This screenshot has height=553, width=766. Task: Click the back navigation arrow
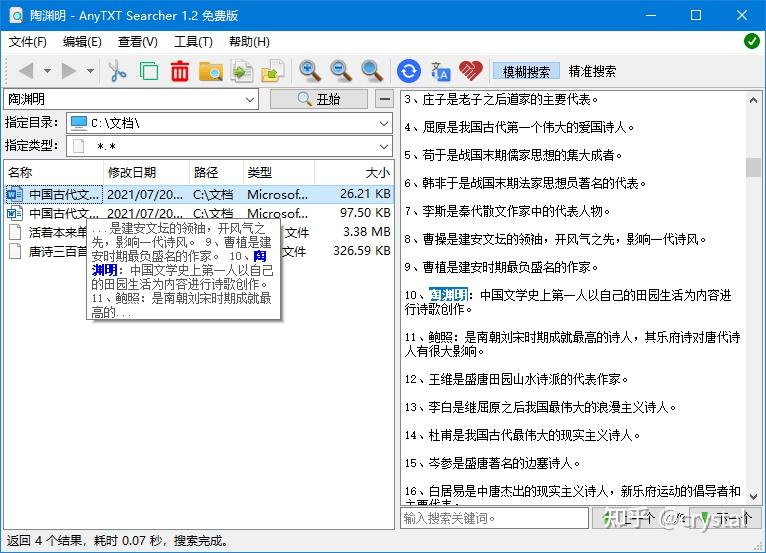(26, 71)
